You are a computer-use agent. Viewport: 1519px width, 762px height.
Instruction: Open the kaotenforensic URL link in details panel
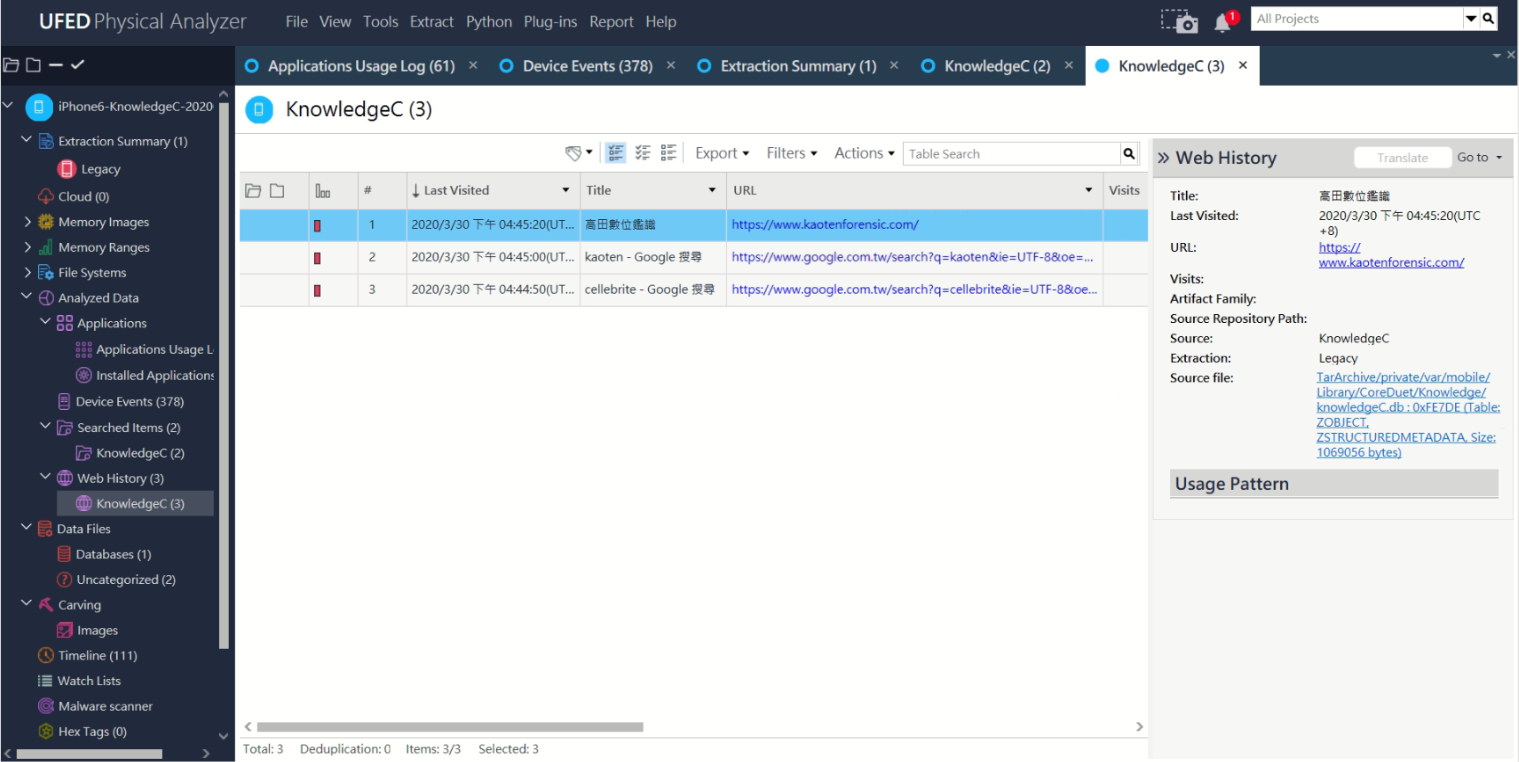[x=1391, y=255]
